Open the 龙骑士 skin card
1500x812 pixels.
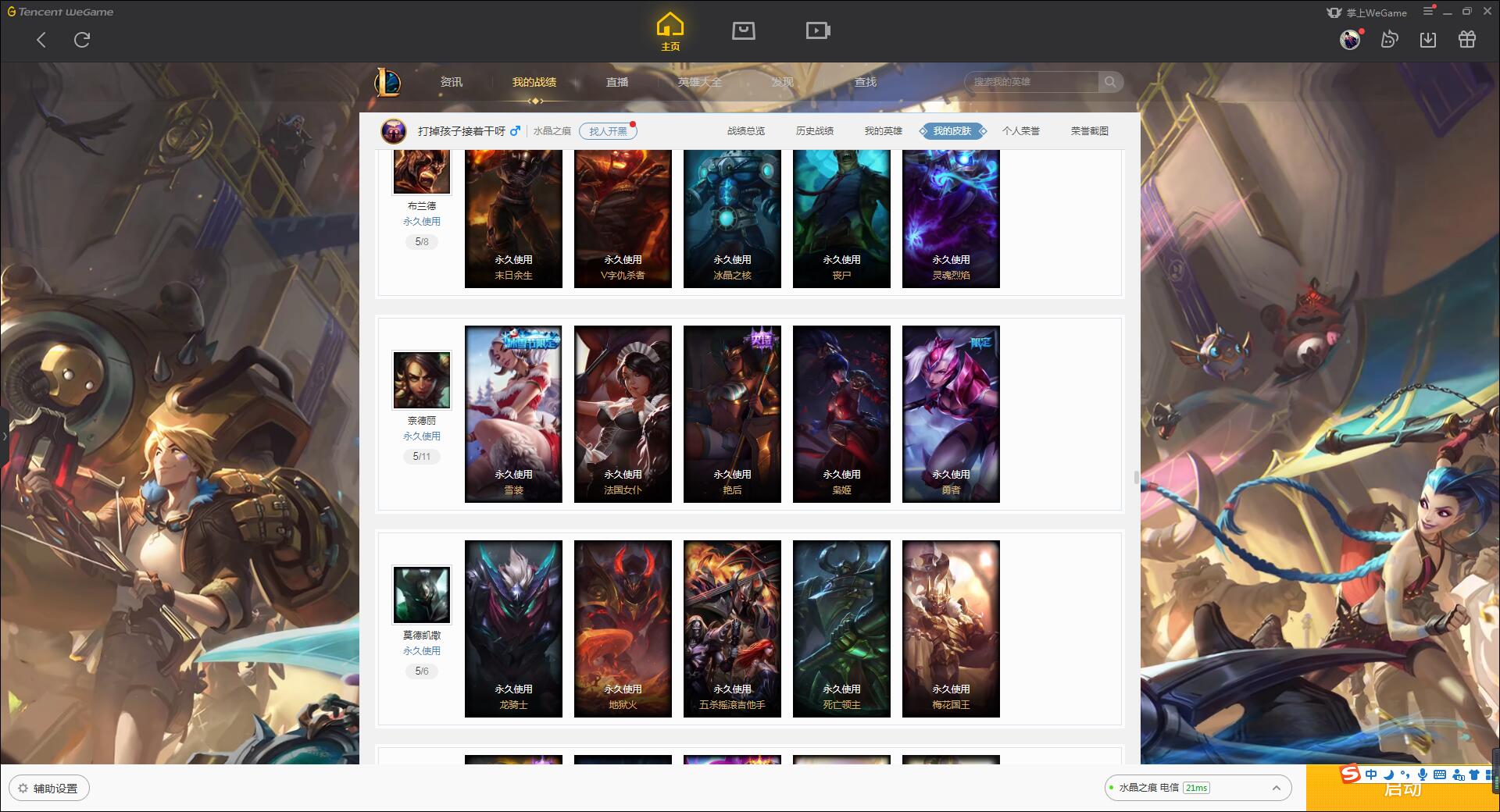513,629
